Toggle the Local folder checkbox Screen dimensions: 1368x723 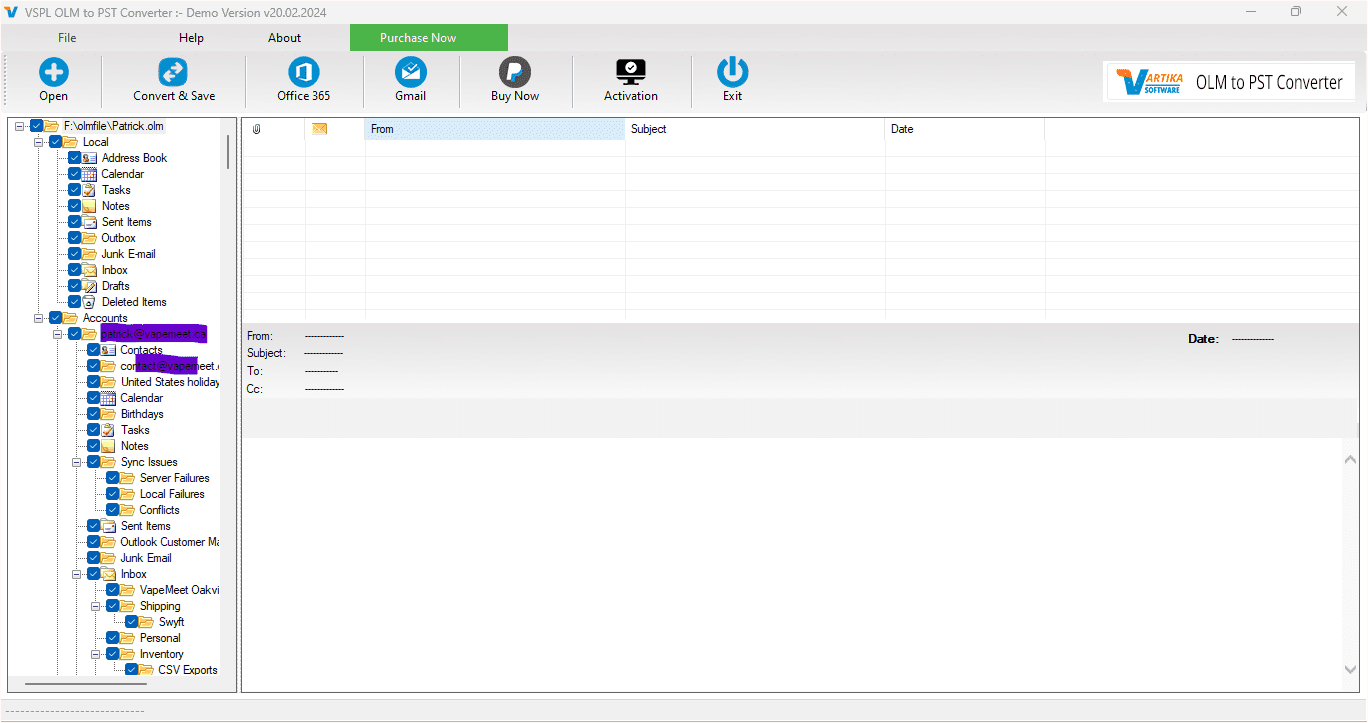tap(56, 142)
